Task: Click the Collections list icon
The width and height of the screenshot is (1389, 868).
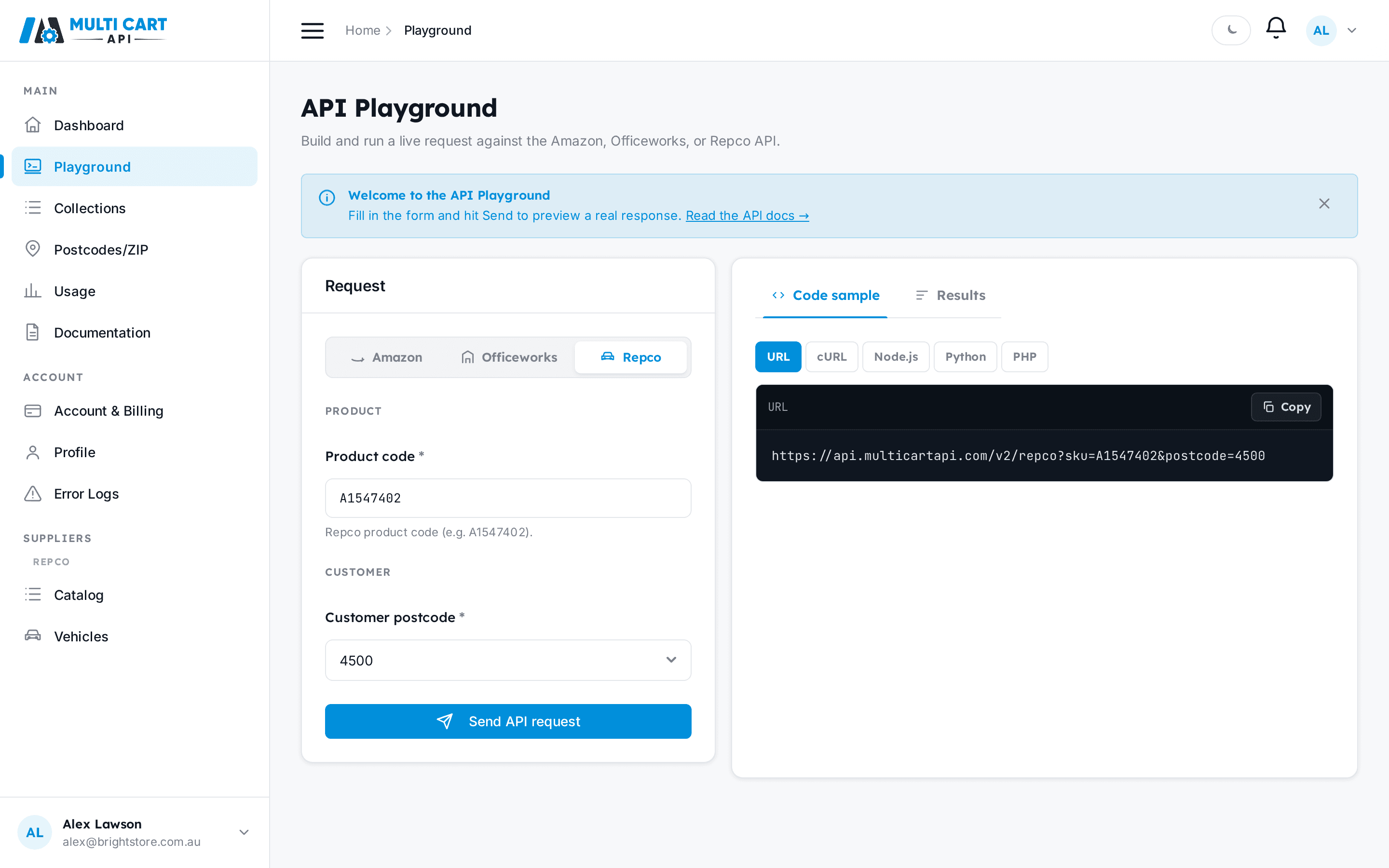Action: [33, 208]
